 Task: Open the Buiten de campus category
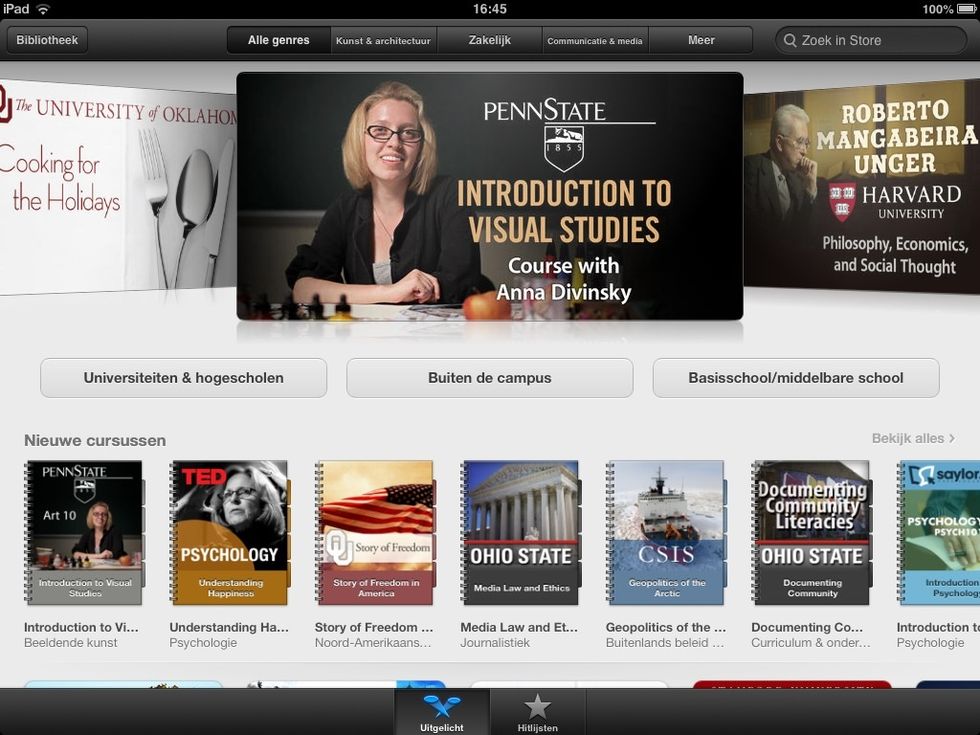point(490,378)
